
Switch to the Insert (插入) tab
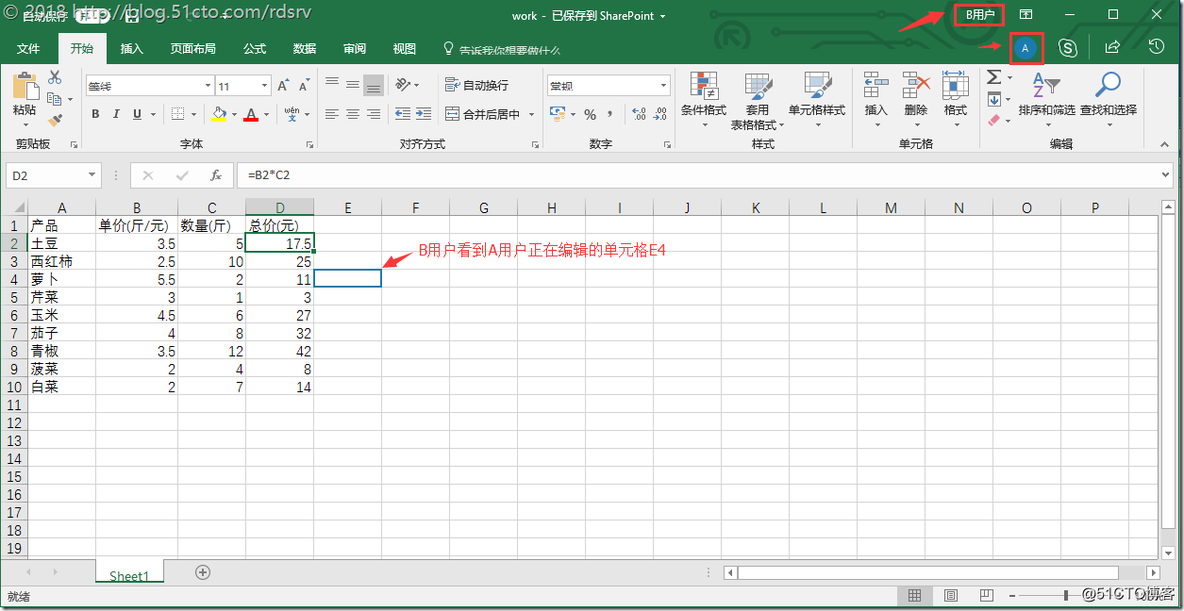point(132,48)
